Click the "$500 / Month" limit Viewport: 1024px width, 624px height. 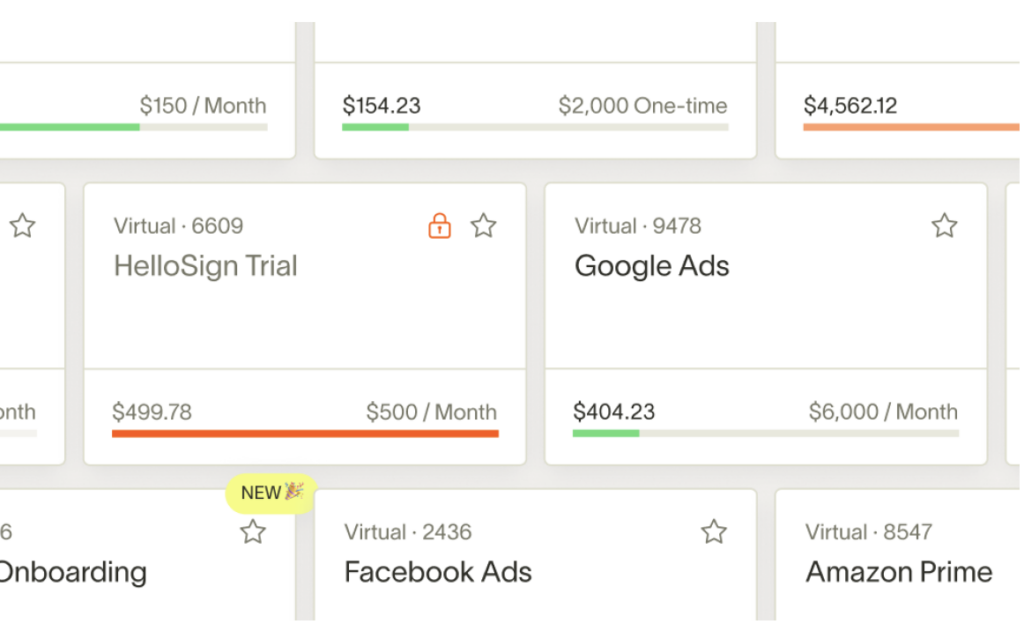coord(432,412)
